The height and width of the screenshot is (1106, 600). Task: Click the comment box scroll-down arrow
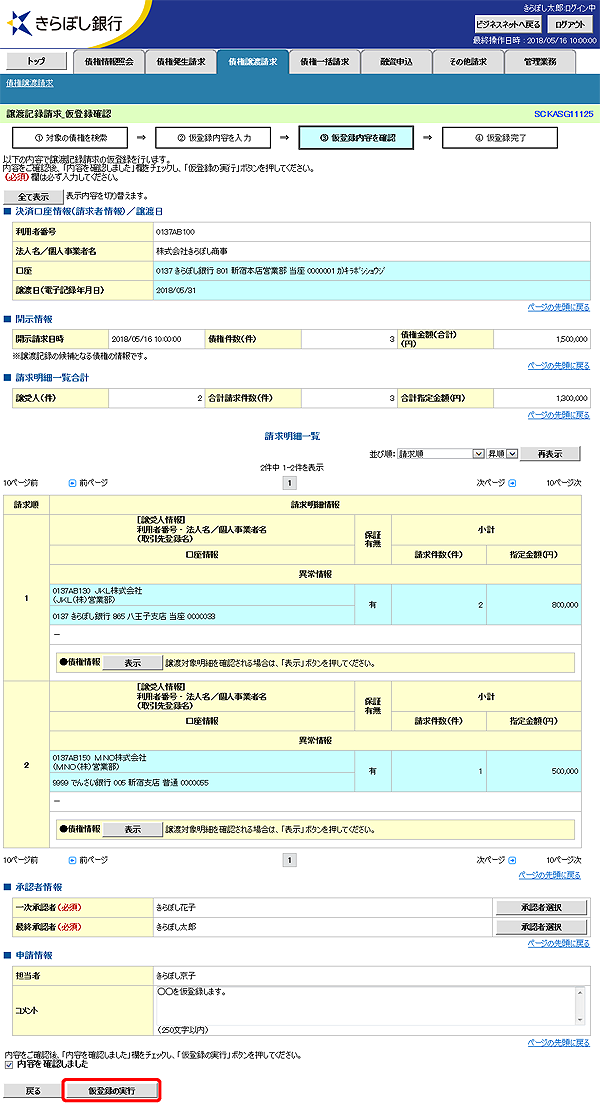pos(580,1019)
